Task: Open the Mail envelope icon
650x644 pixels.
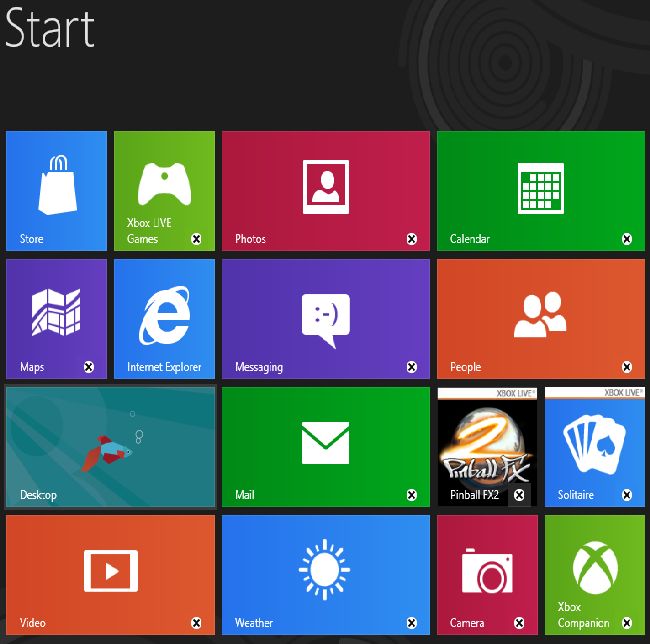Action: [325, 443]
